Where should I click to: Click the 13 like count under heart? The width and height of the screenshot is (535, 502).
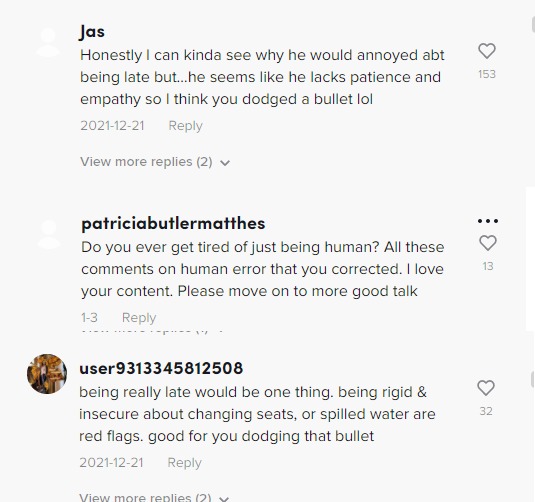coord(488,266)
